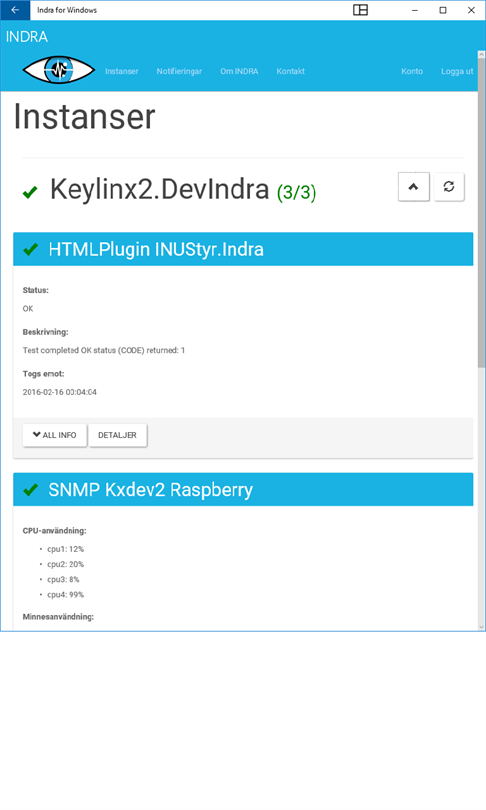Minimize the Indra for Windows window
Screen dimensions: 486x810
coord(414,10)
